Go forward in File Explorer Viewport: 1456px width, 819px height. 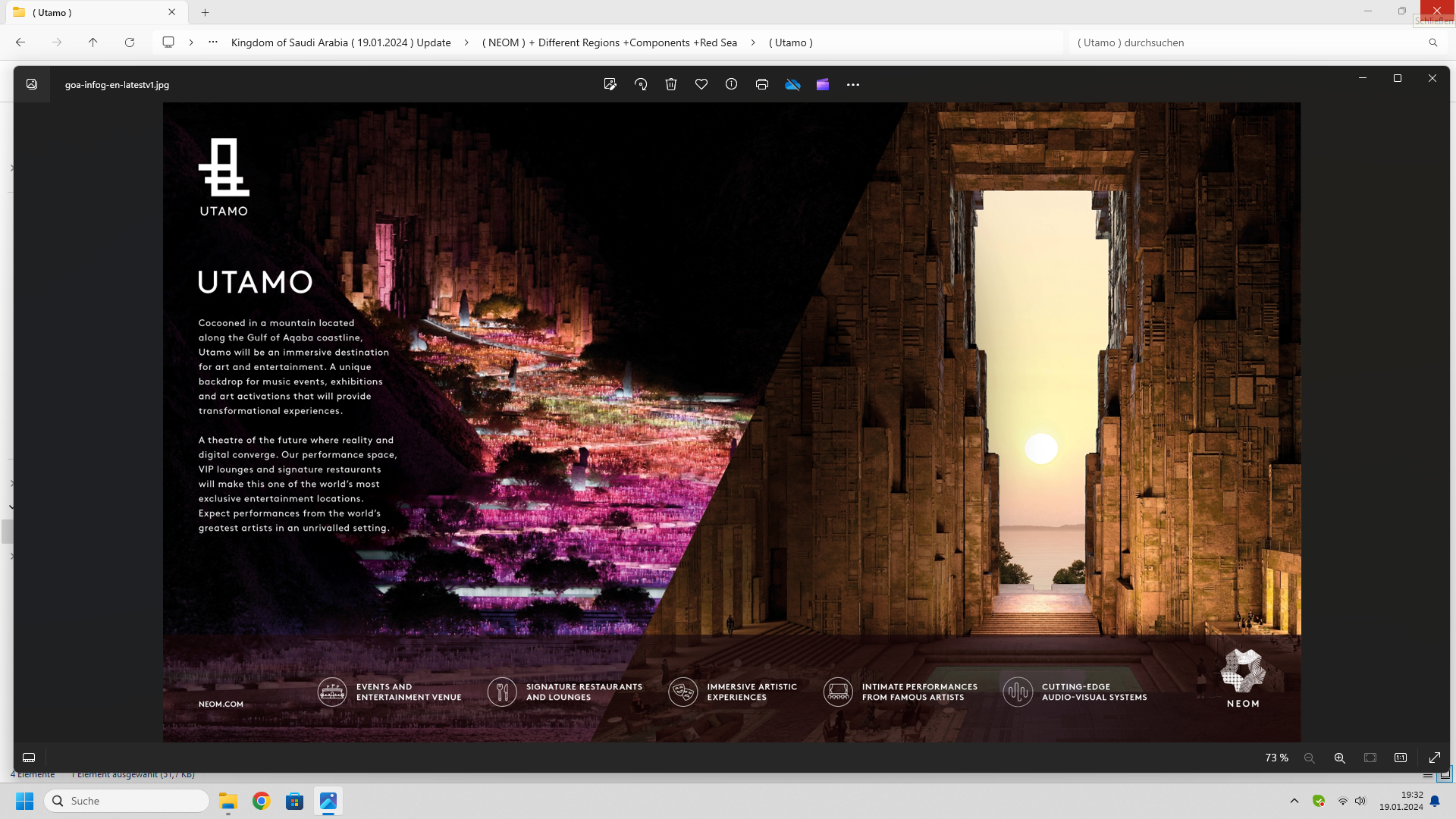[x=57, y=42]
